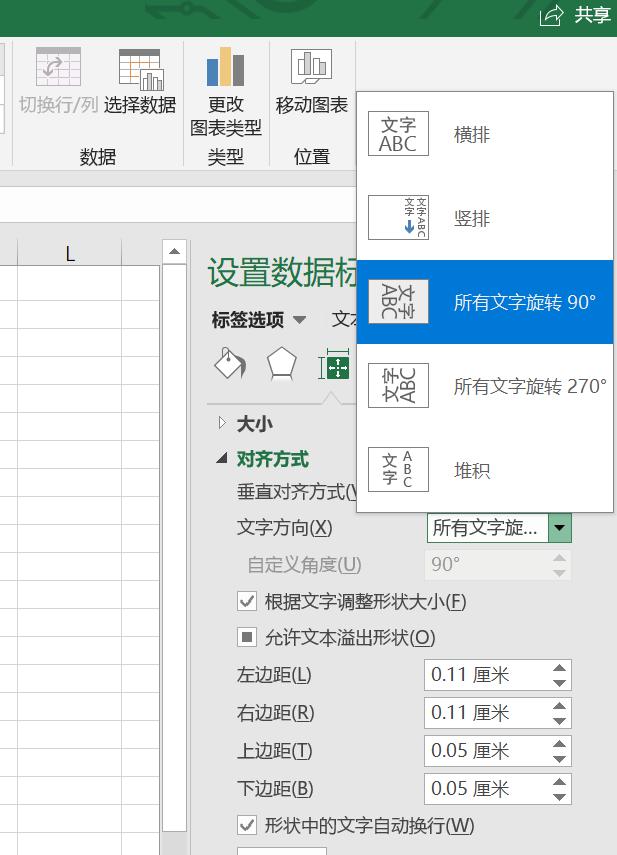
Task: Increase 左边距 with up arrow
Action: click(x=559, y=668)
